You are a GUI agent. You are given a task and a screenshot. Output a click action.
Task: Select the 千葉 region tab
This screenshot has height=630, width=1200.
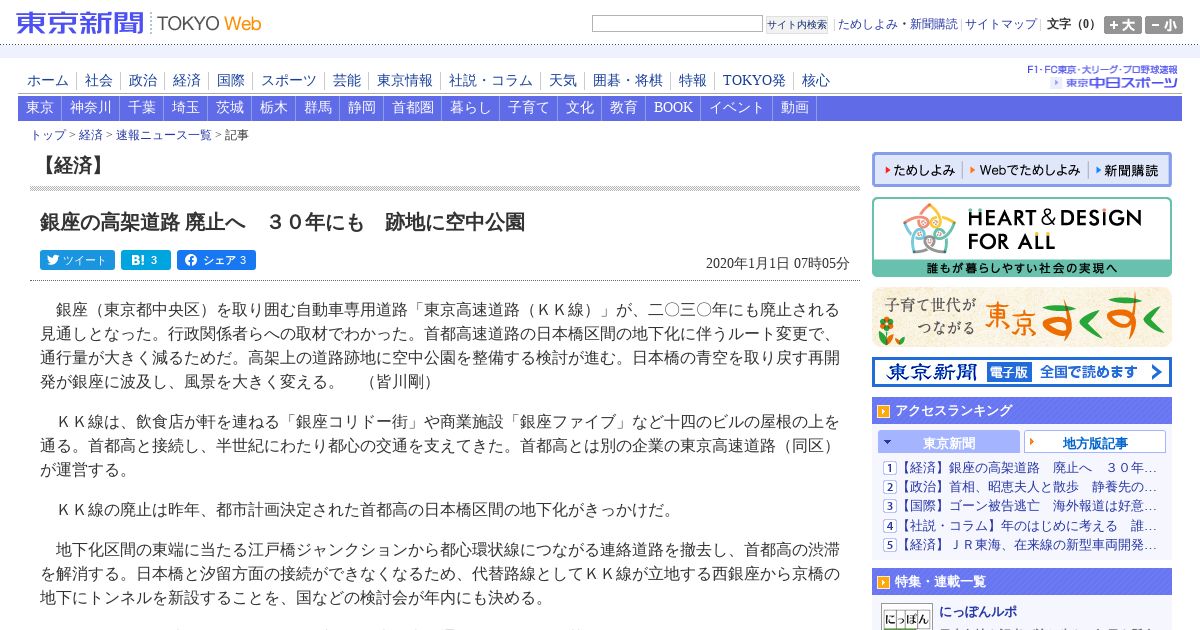tap(142, 108)
